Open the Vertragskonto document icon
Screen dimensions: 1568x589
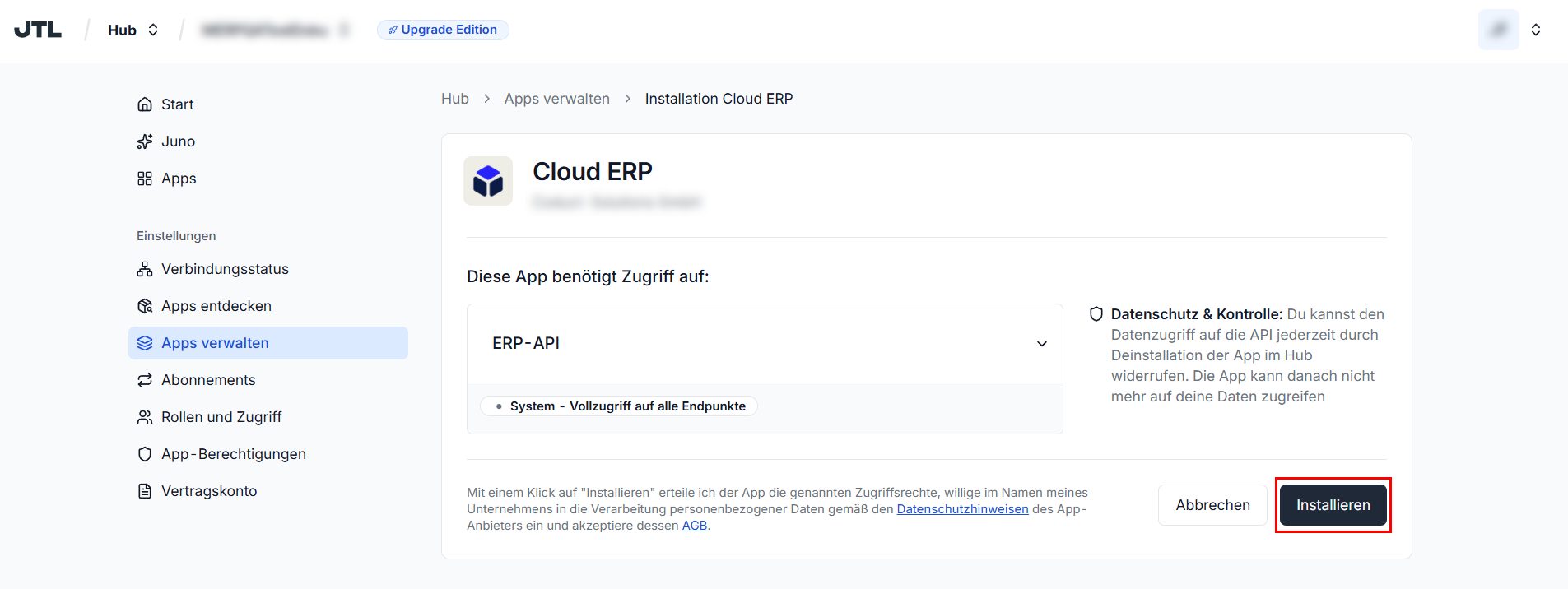(x=145, y=491)
